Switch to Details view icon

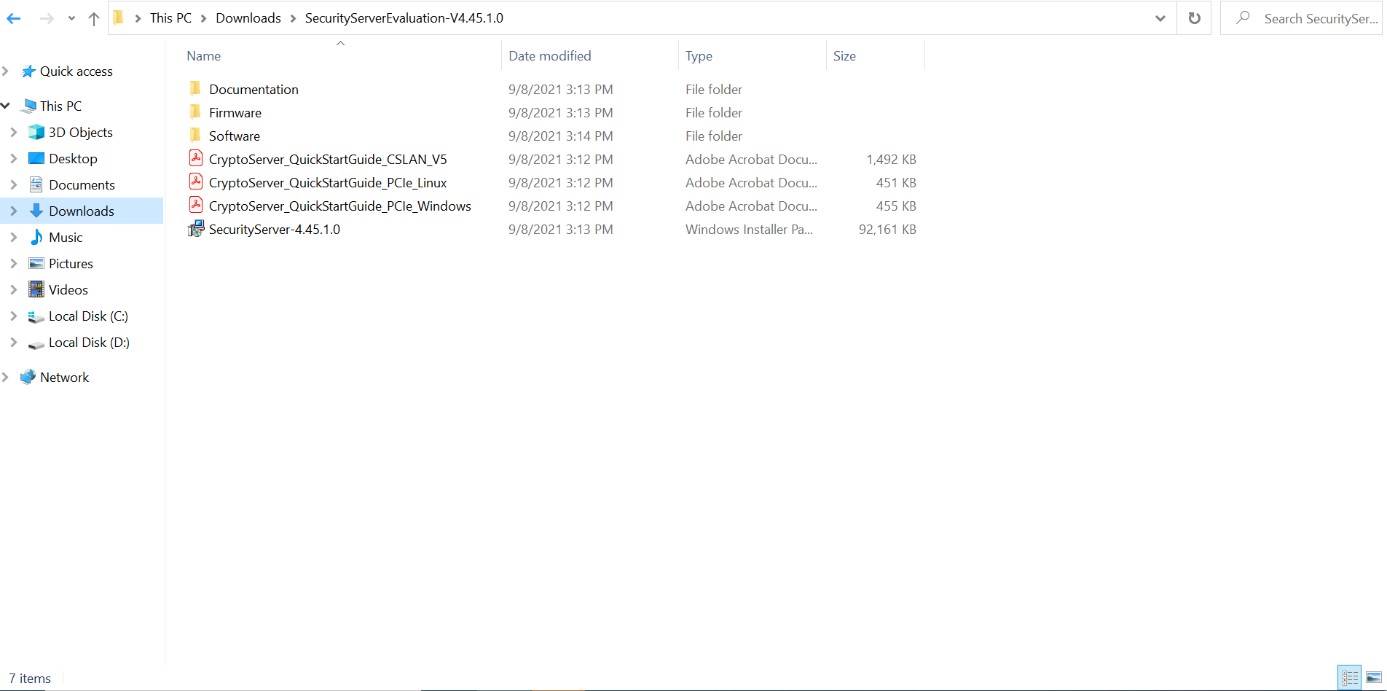click(1350, 678)
